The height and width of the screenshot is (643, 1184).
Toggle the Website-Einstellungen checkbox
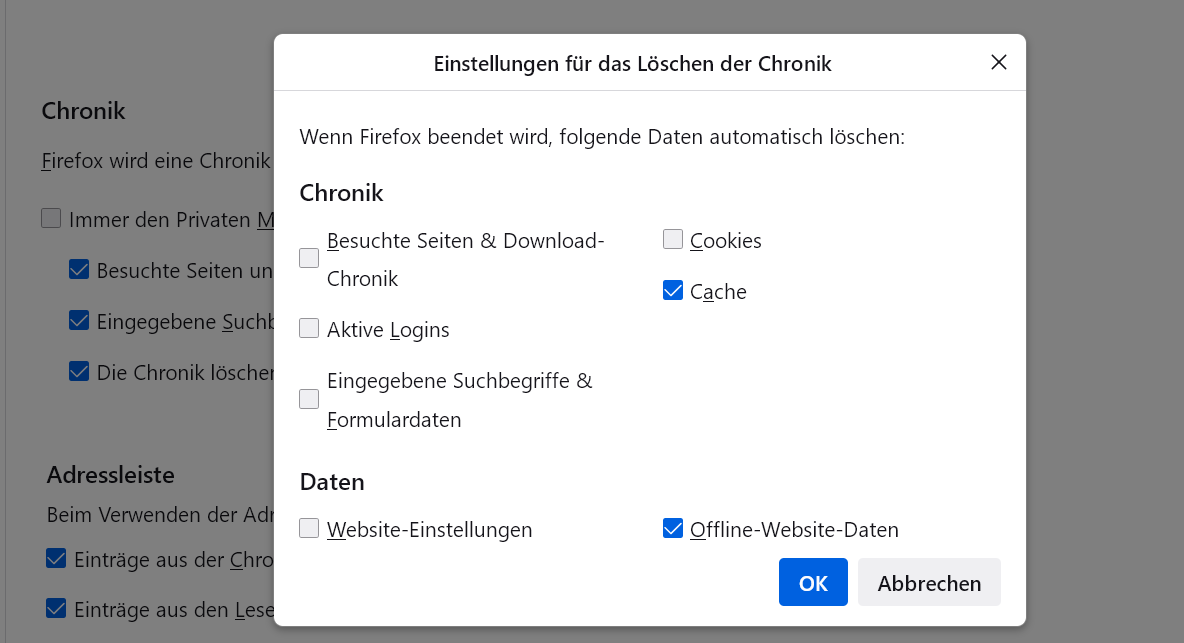(310, 529)
